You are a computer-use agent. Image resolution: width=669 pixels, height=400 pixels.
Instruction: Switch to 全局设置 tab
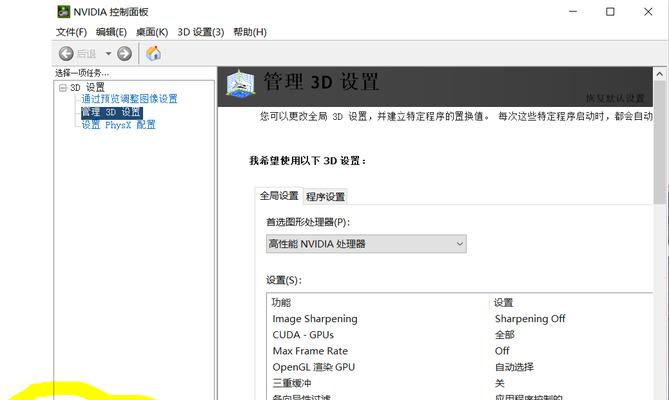pos(279,196)
